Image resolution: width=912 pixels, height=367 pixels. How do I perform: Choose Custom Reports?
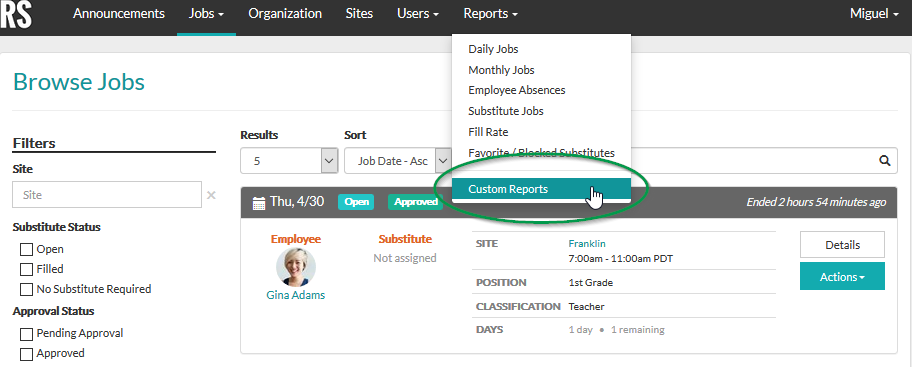tap(542, 189)
